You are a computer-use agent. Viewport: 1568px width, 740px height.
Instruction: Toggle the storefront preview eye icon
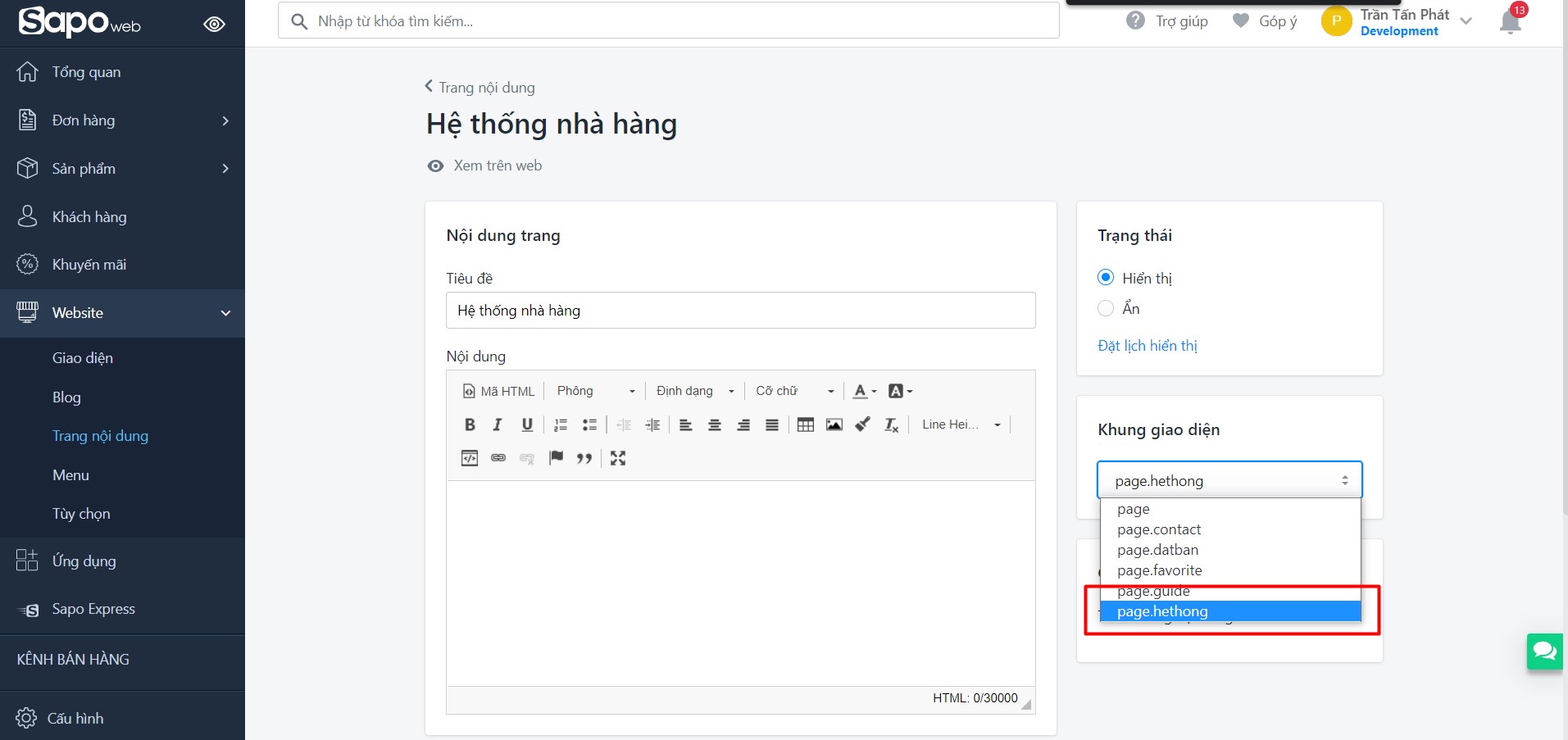(x=214, y=25)
